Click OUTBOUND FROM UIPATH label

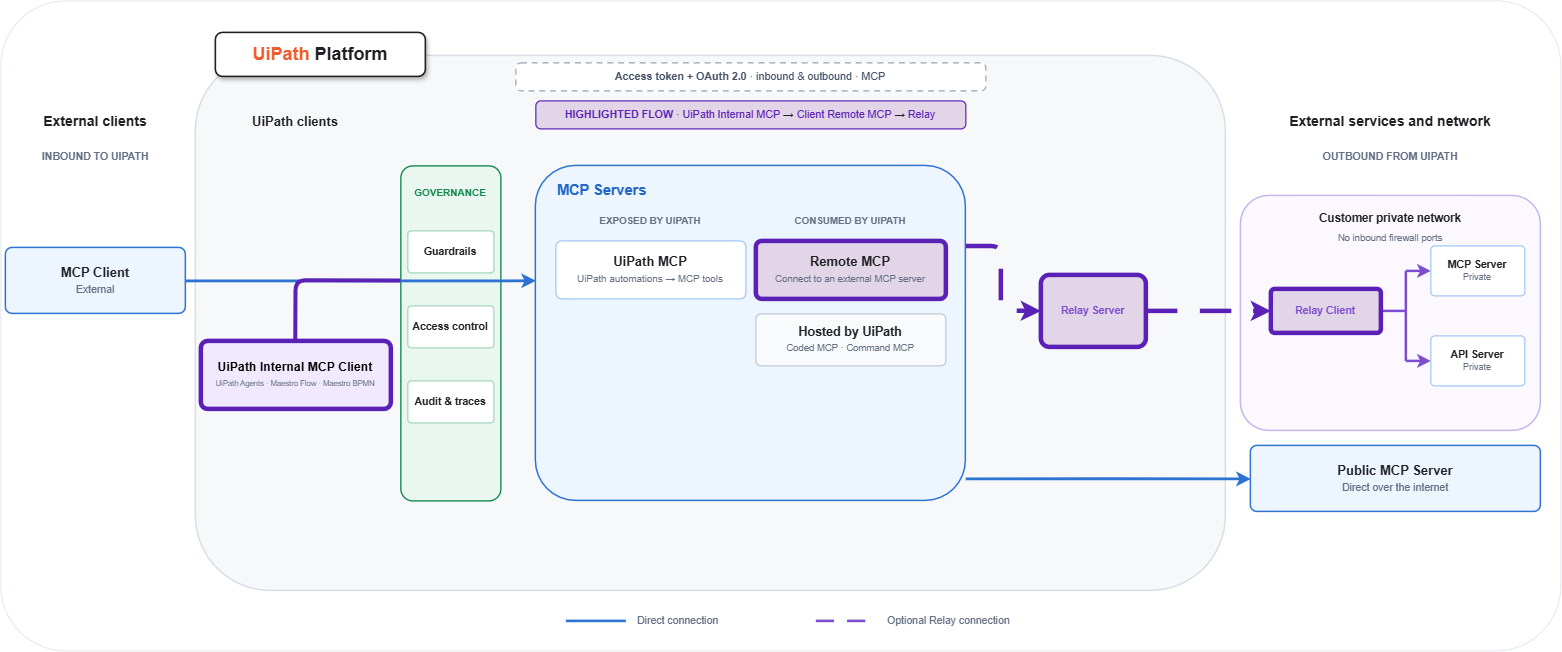pos(1390,157)
